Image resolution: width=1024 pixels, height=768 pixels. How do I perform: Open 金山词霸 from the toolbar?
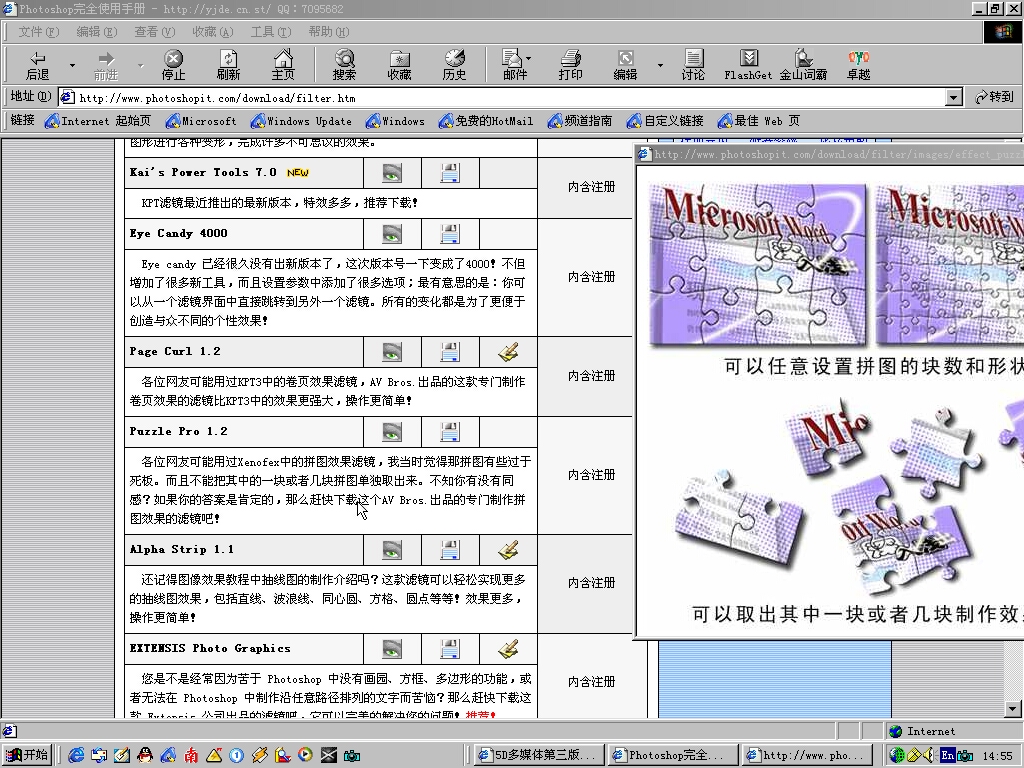click(x=803, y=65)
